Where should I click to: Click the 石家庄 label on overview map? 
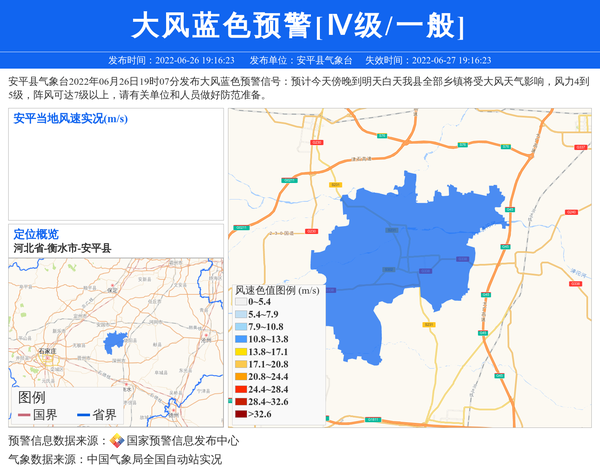click(47, 351)
